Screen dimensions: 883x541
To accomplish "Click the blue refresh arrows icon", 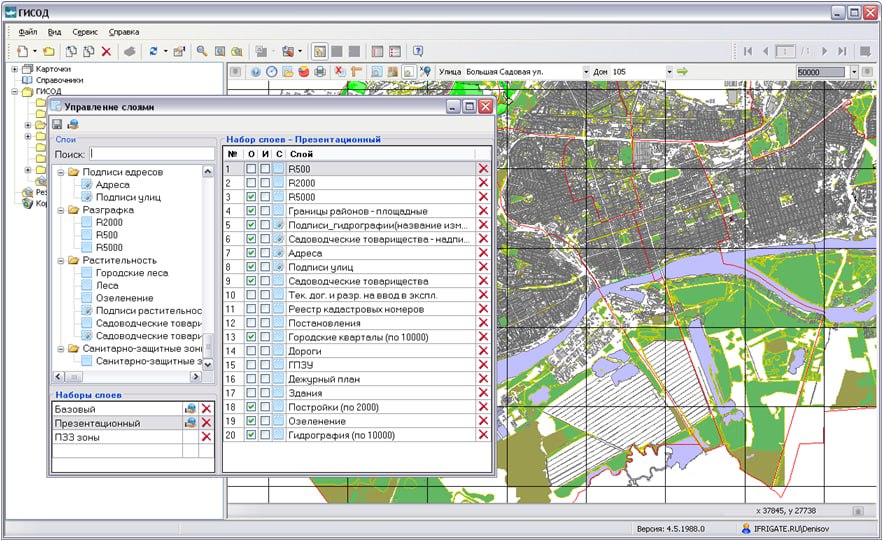I will (x=152, y=51).
